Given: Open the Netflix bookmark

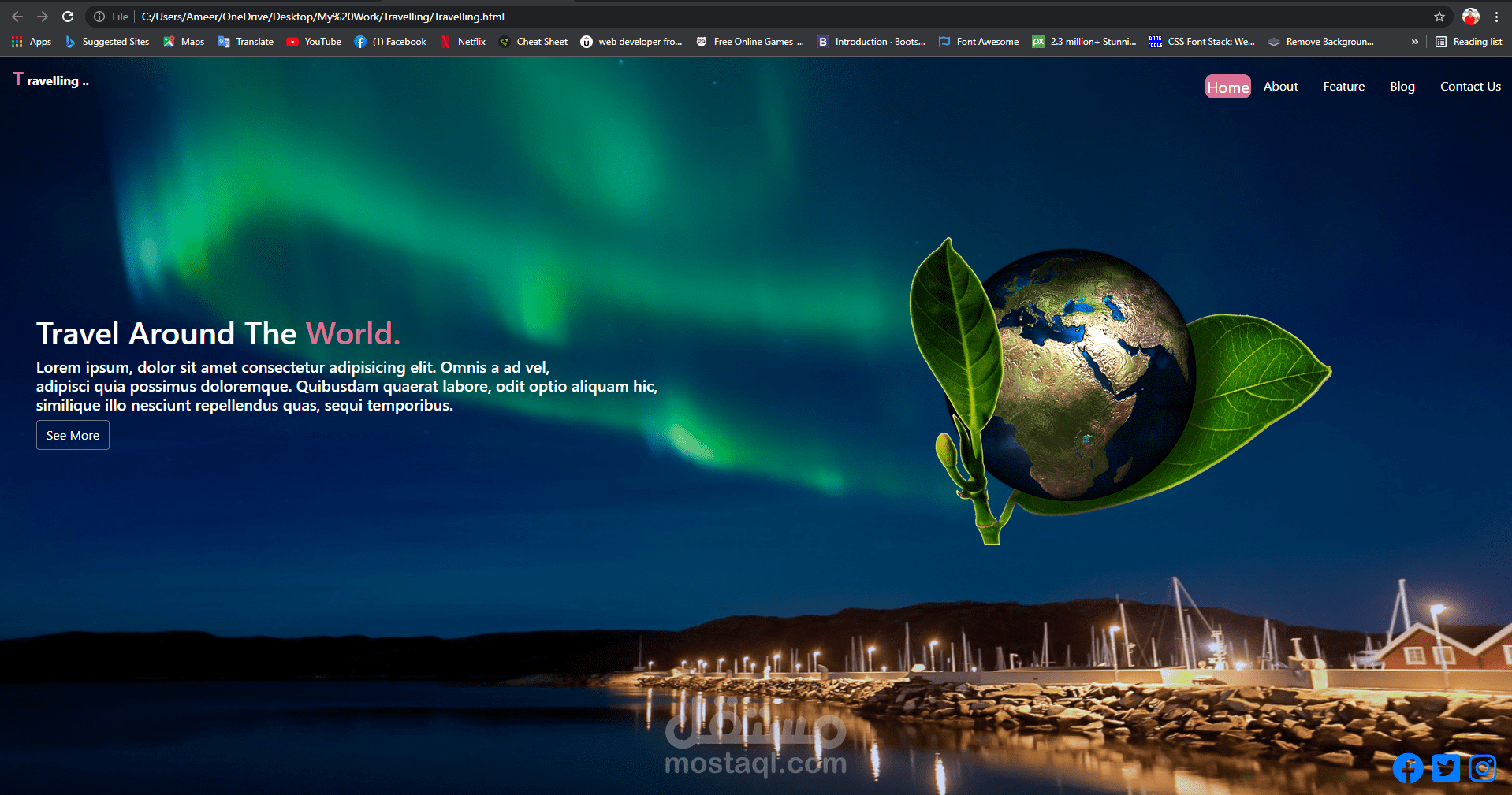Looking at the screenshot, I should (463, 42).
